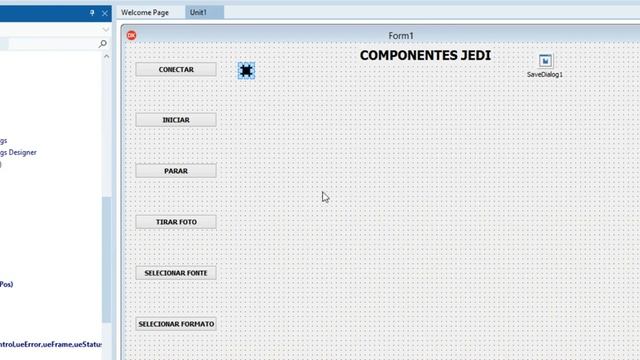Image resolution: width=640 pixels, height=360 pixels.
Task: Close the left docked panel
Action: [104, 13]
